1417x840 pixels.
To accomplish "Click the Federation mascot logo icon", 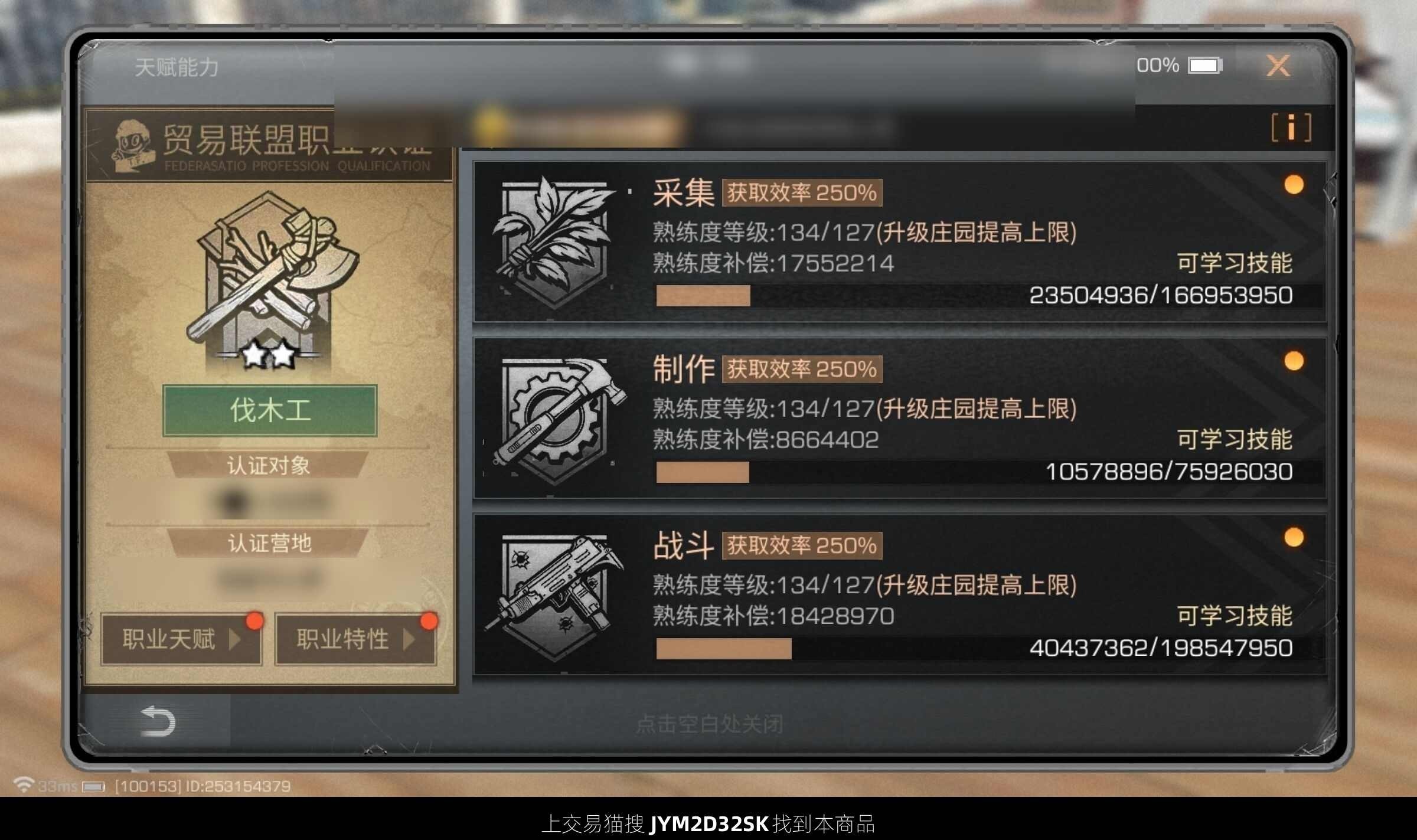I will [131, 145].
